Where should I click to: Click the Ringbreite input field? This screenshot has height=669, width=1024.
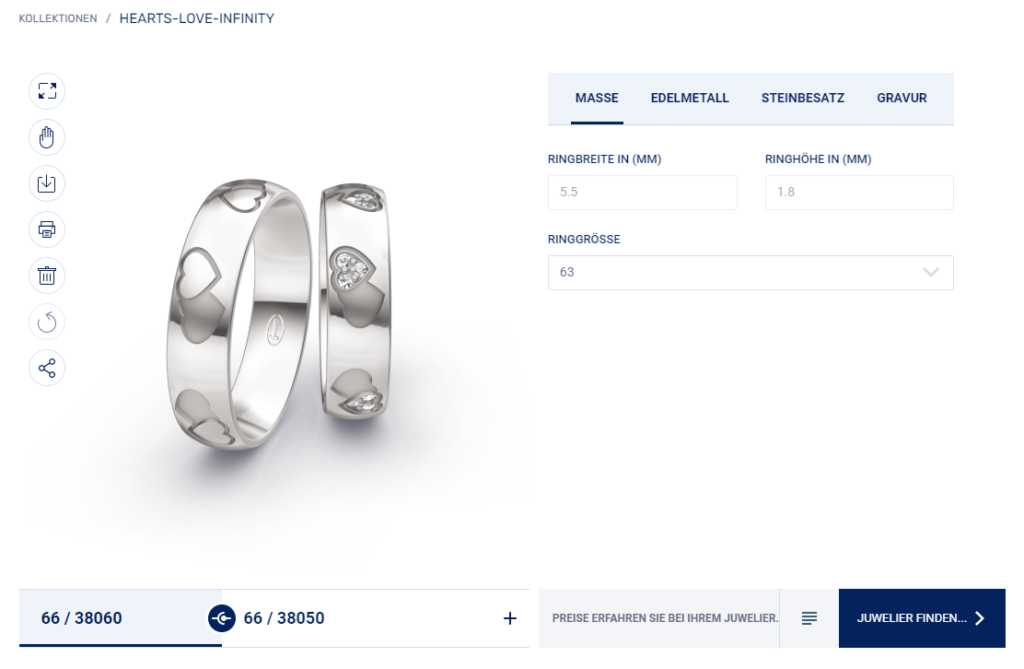point(643,192)
